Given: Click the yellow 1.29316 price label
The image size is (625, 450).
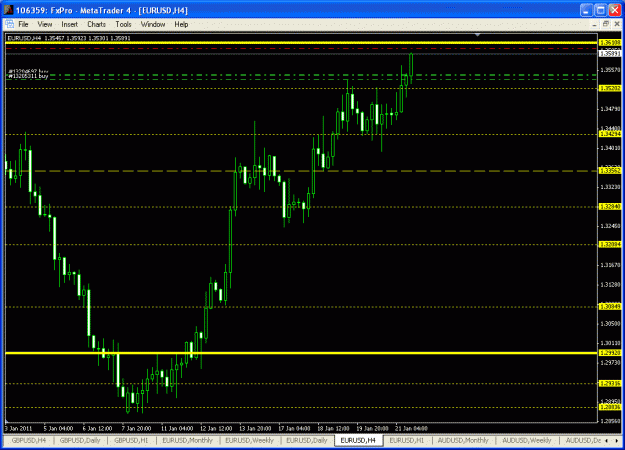Looking at the screenshot, I should click(610, 383).
